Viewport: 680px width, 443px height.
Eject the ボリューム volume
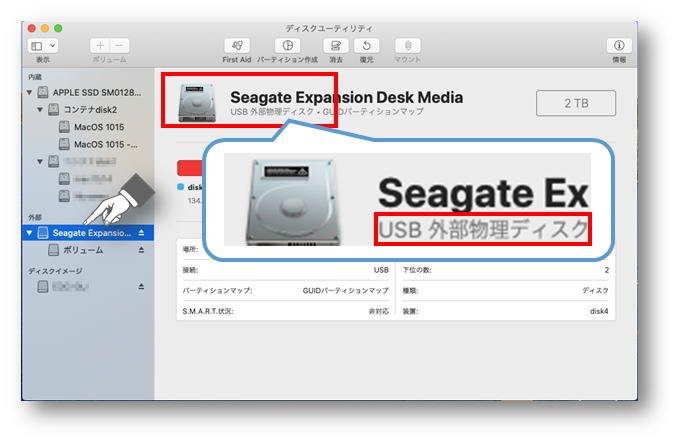click(141, 250)
